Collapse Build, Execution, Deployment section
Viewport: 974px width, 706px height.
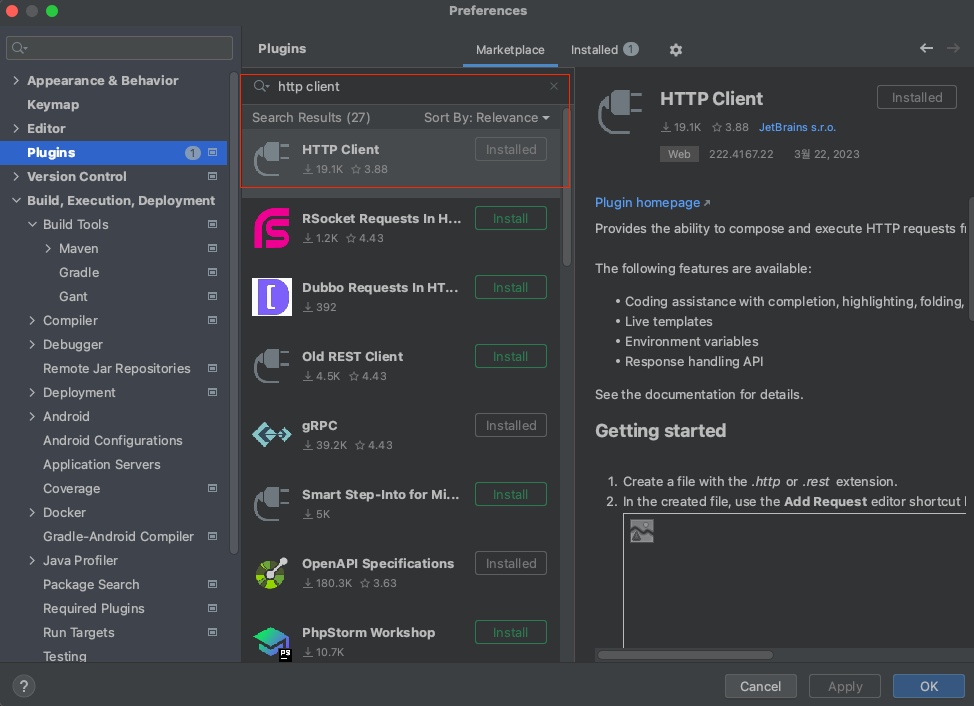[x=16, y=201]
